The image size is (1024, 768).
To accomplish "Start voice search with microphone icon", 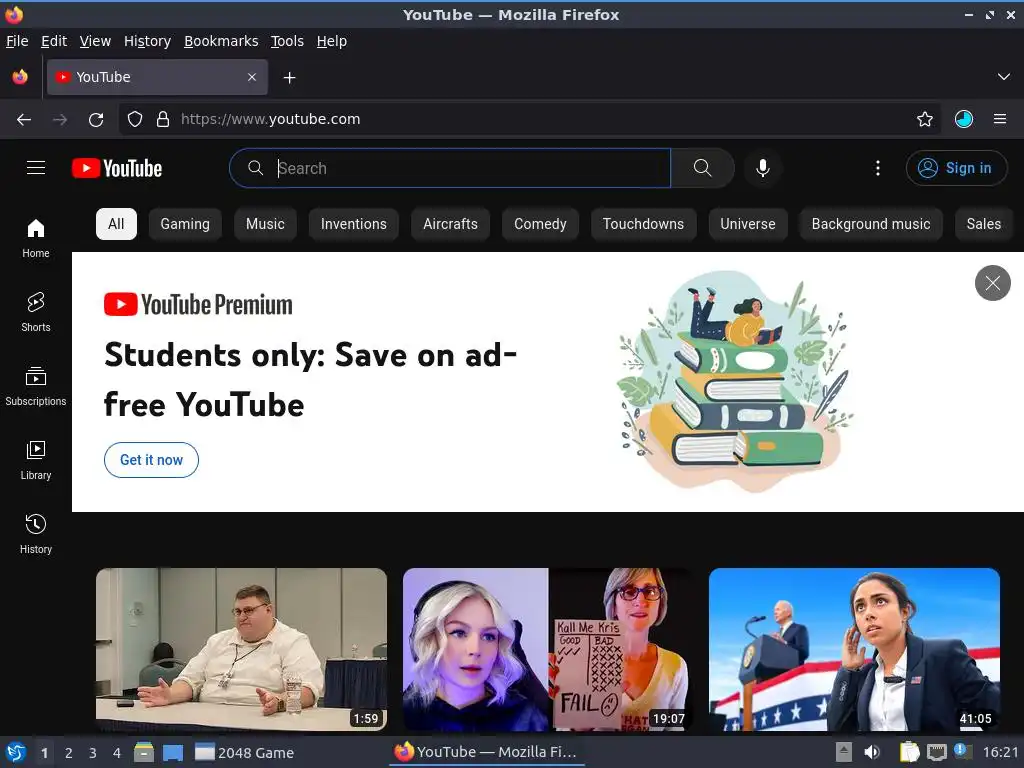I will coord(762,168).
